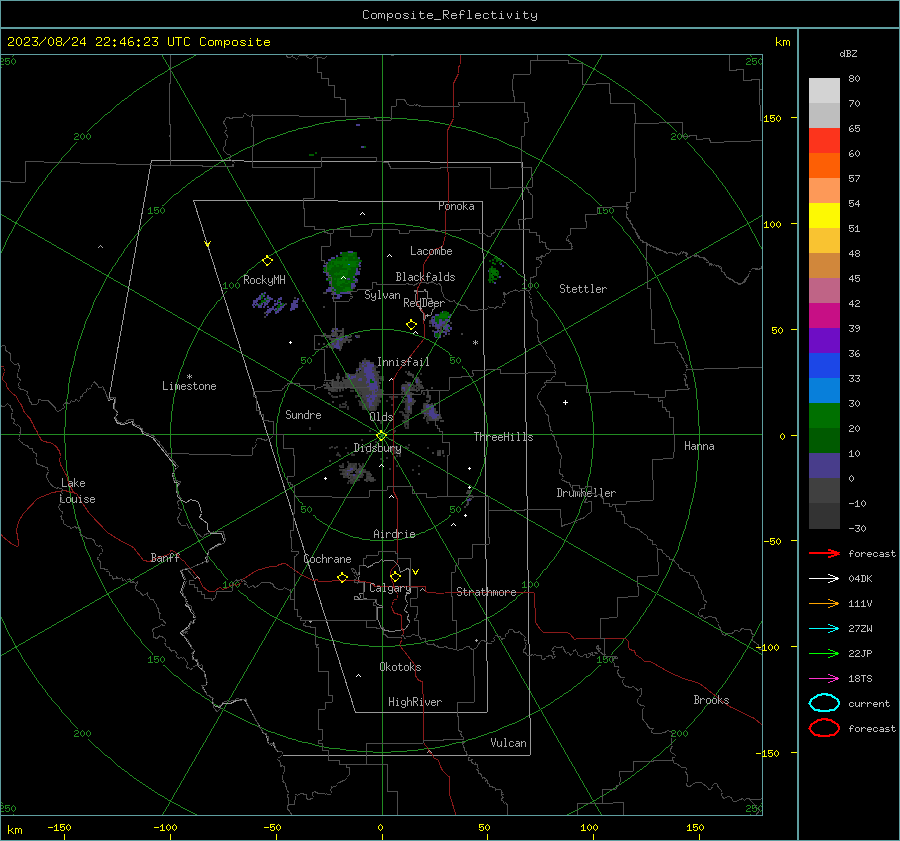Click the Lake Louise label
The height and width of the screenshot is (841, 900).
[77, 491]
